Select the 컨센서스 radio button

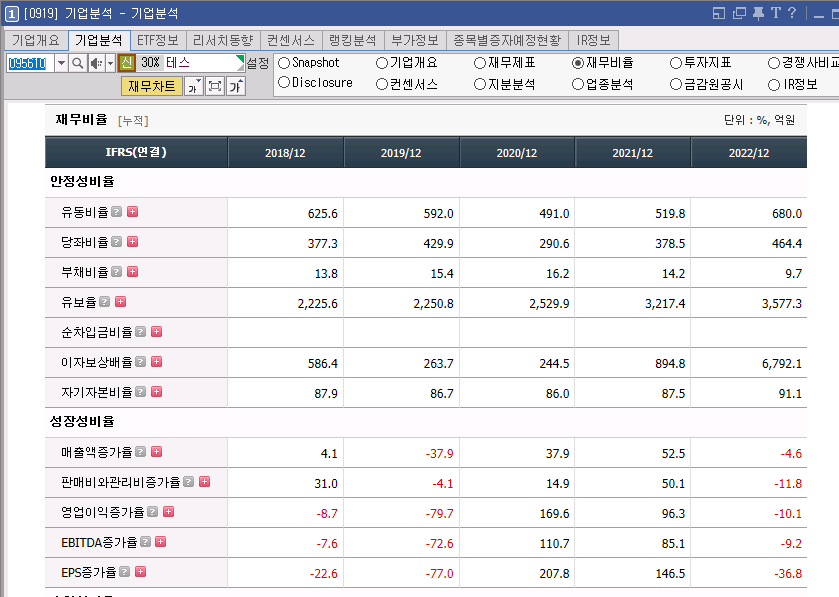(x=382, y=84)
